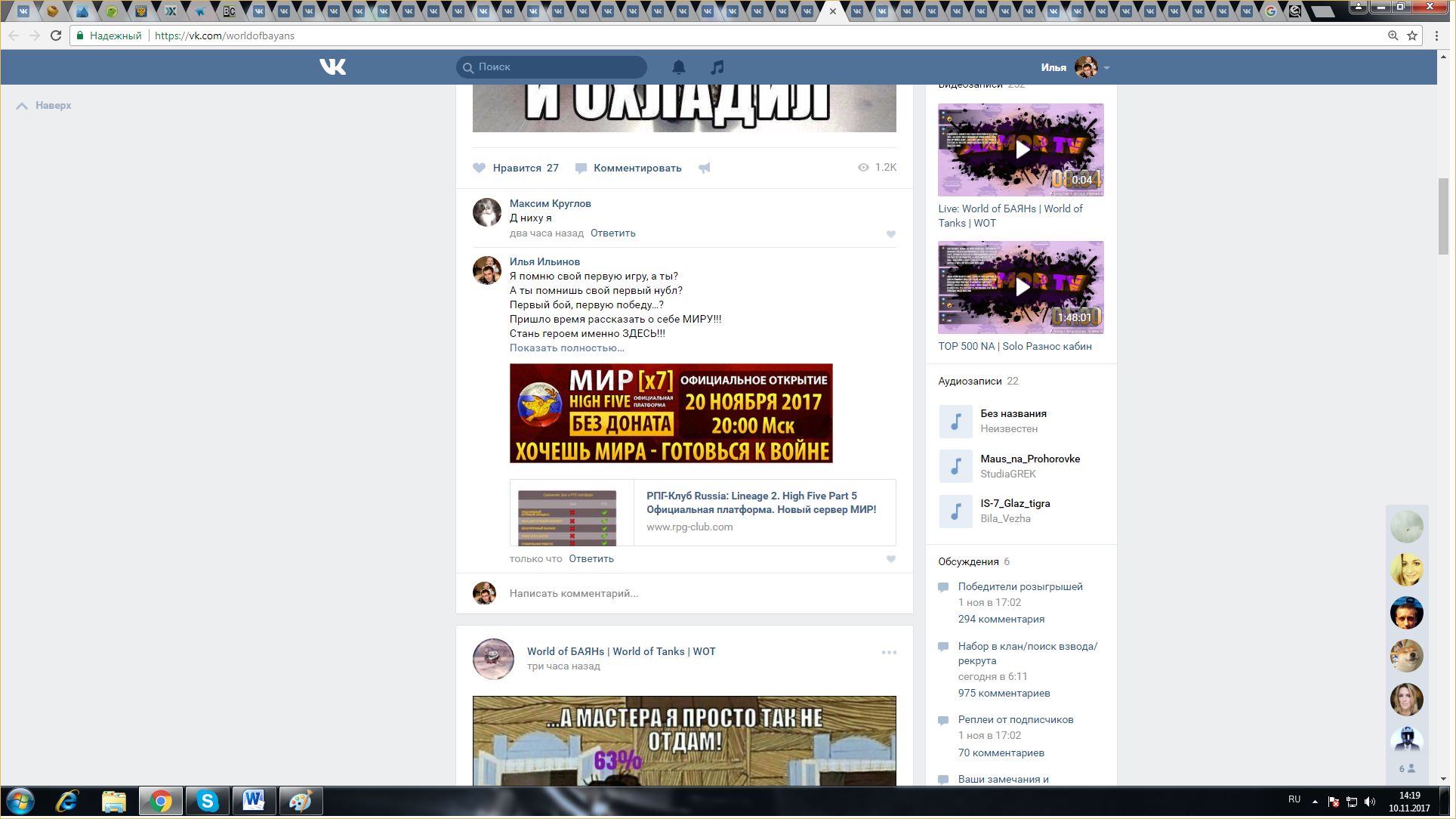Expand comment with Показать полностью
This screenshot has height=819, width=1456.
pyautogui.click(x=566, y=348)
